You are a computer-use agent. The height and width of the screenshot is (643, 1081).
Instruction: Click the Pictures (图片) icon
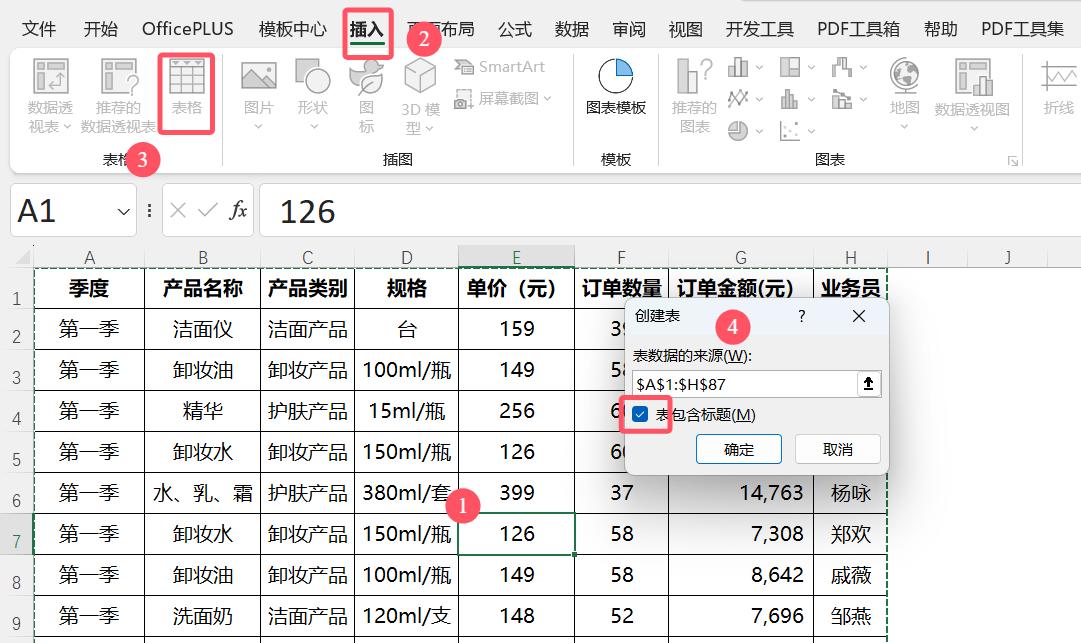click(259, 76)
